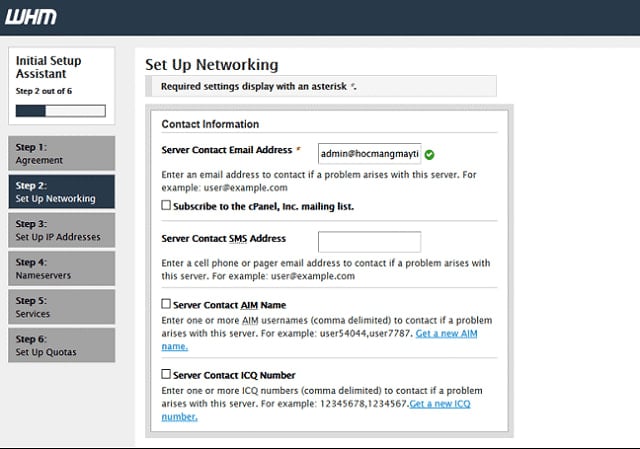640x449 pixels.
Task: Tick the Server Contact ICQ Number checkbox
Action: (x=166, y=375)
